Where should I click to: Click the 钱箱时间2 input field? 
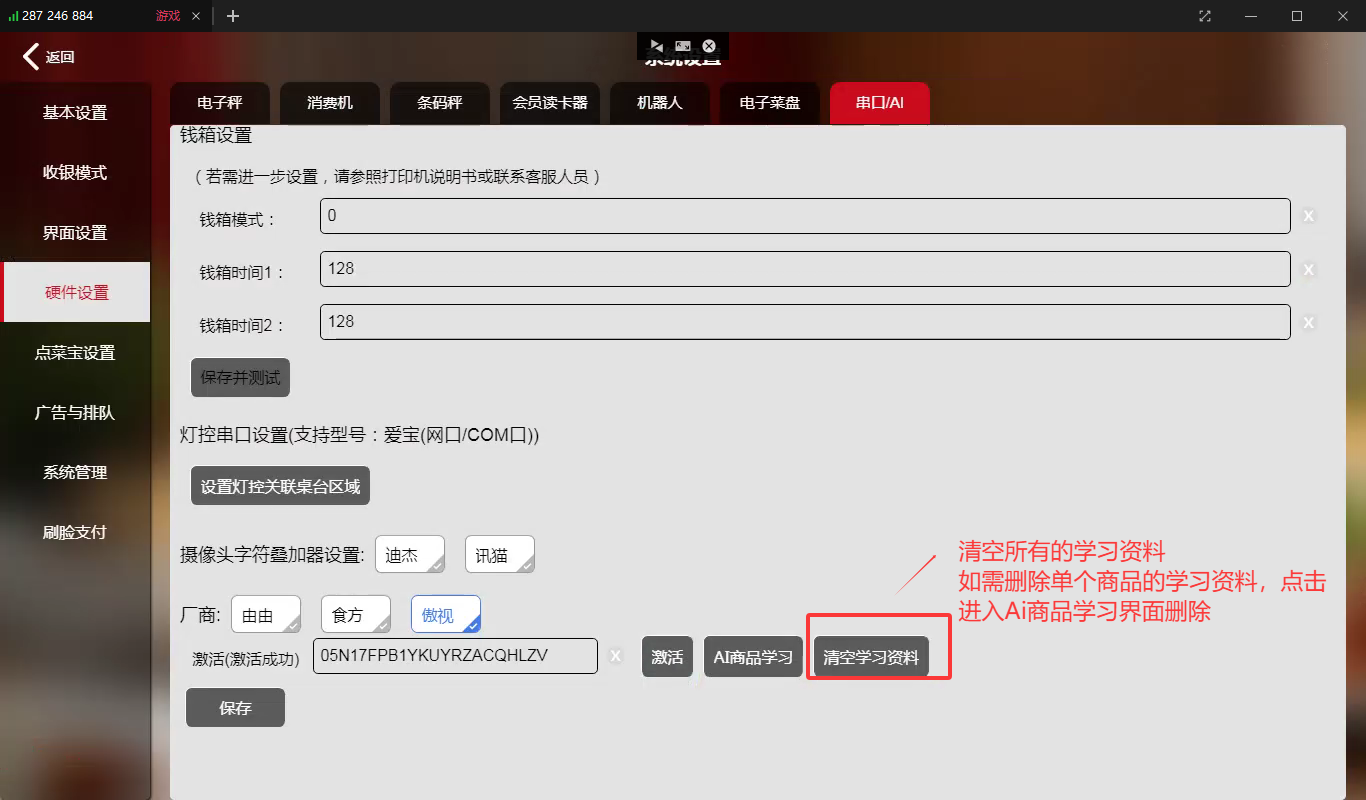(x=804, y=322)
